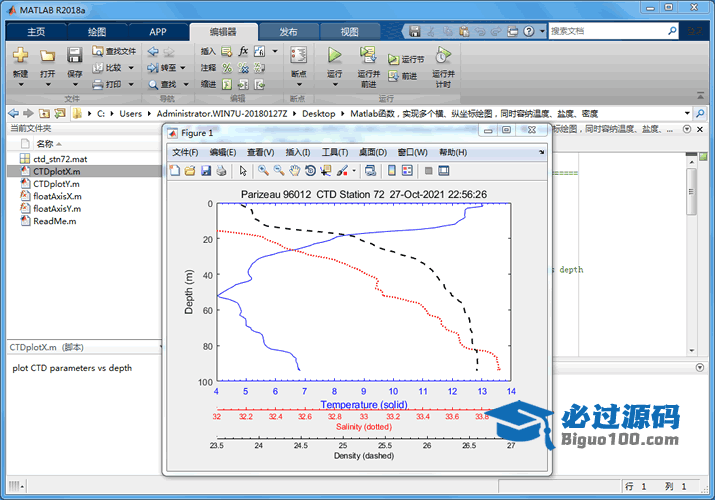Open the 帮助(H) menu in Figure 1
This screenshot has width=715, height=500.
tap(453, 152)
